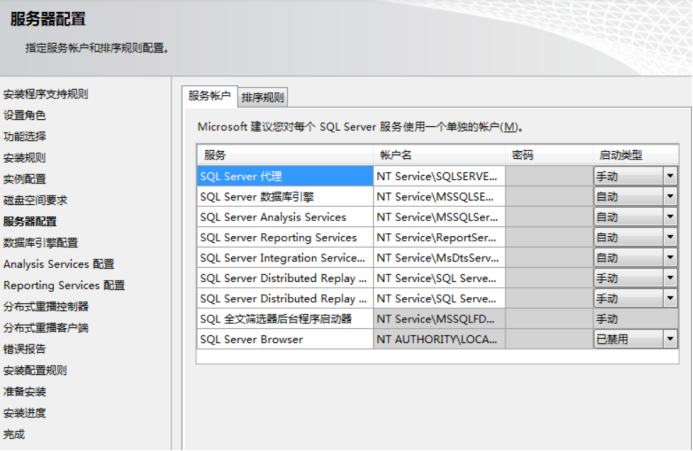Go to 数据库引擎配置 step in sidebar
Image resolution: width=693 pixels, height=451 pixels.
pos(40,242)
